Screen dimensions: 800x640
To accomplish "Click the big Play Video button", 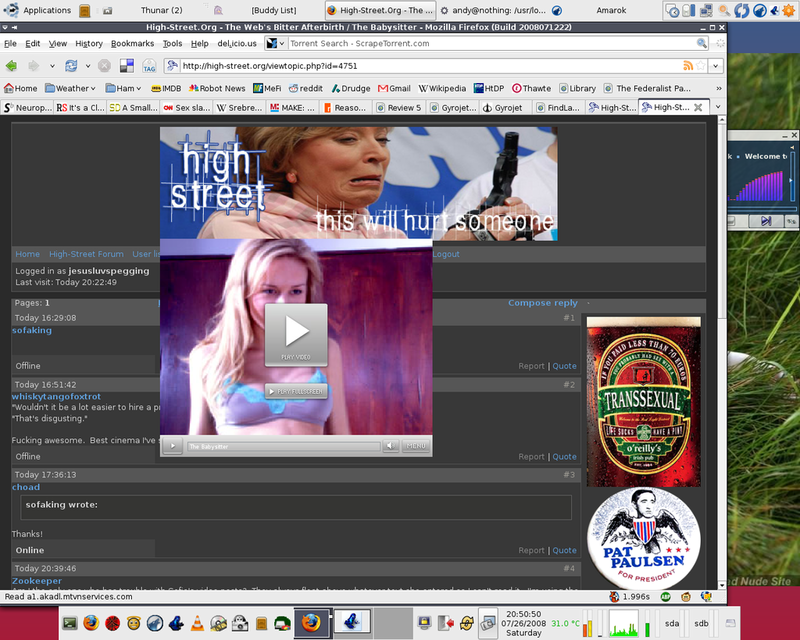I will pyautogui.click(x=296, y=335).
